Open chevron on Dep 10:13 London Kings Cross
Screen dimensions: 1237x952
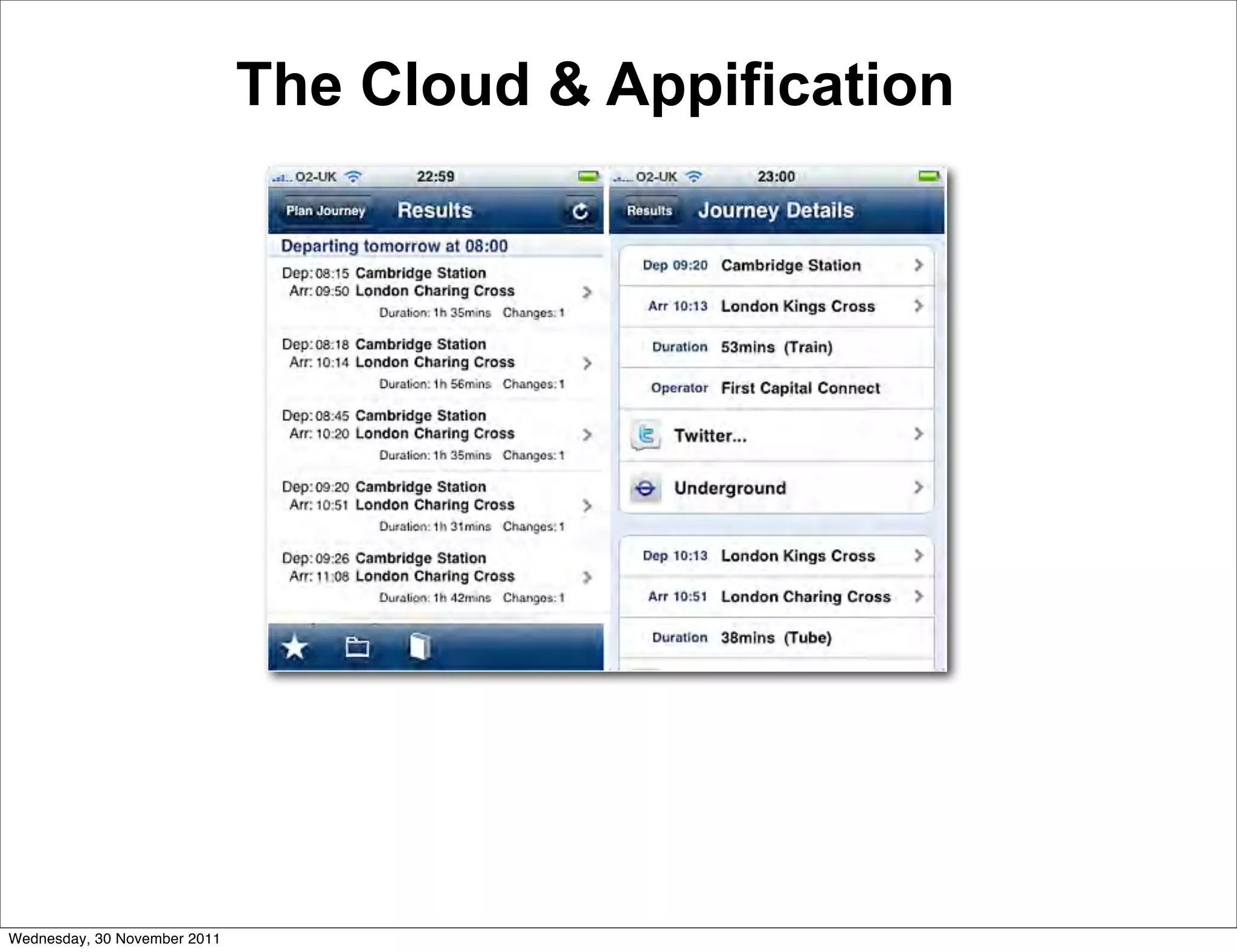pos(919,555)
